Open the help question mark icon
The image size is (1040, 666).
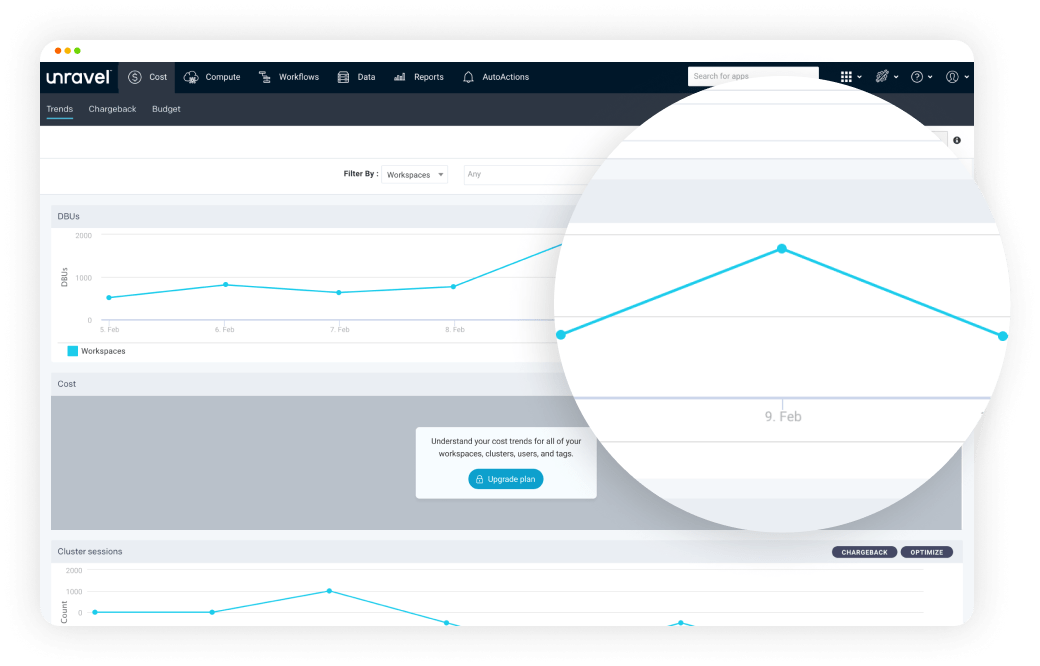coord(917,77)
